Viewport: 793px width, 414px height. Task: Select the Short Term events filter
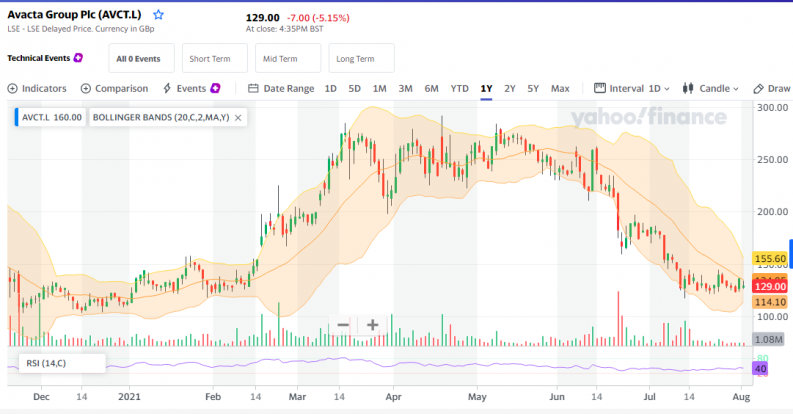click(215, 58)
